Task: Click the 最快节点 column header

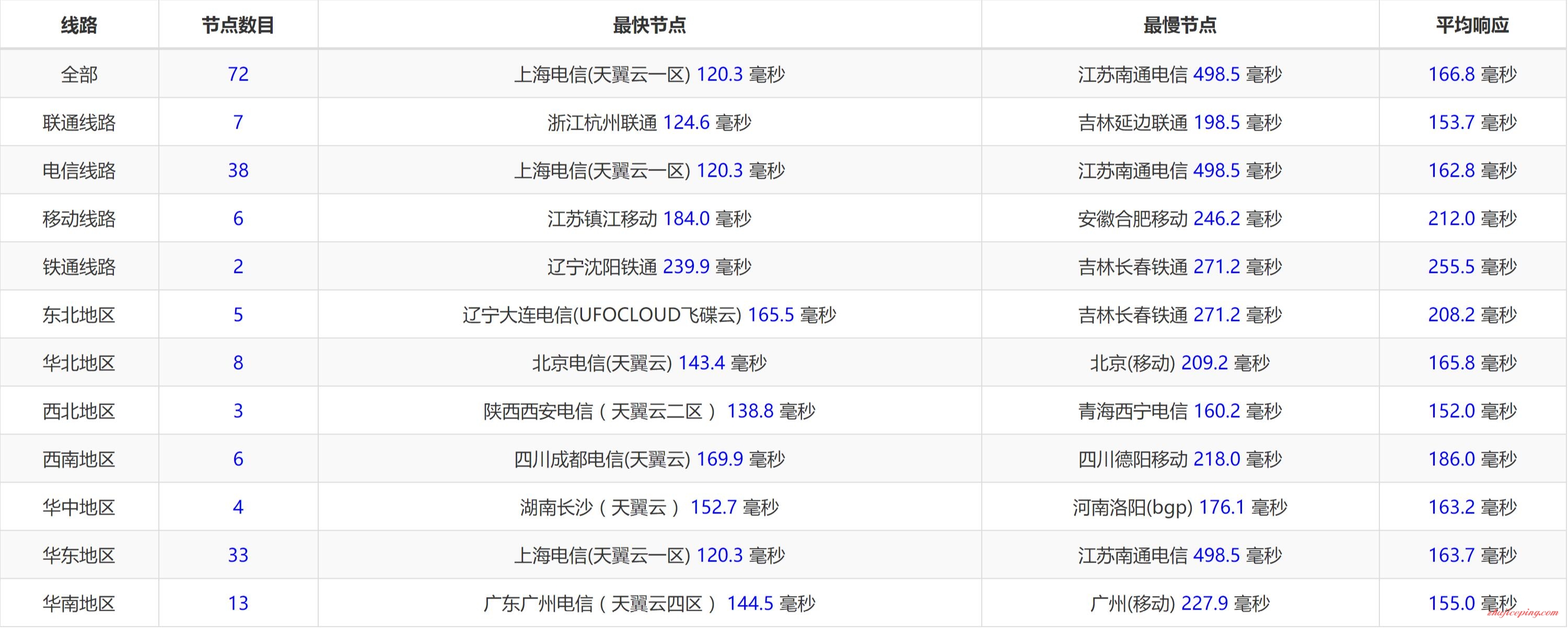Action: point(649,25)
